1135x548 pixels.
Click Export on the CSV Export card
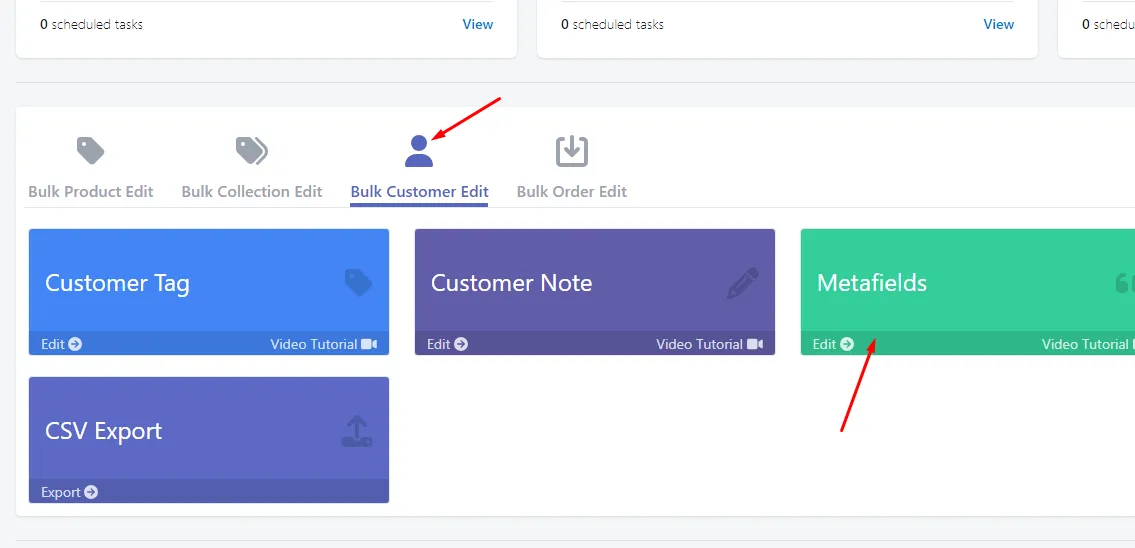(69, 492)
